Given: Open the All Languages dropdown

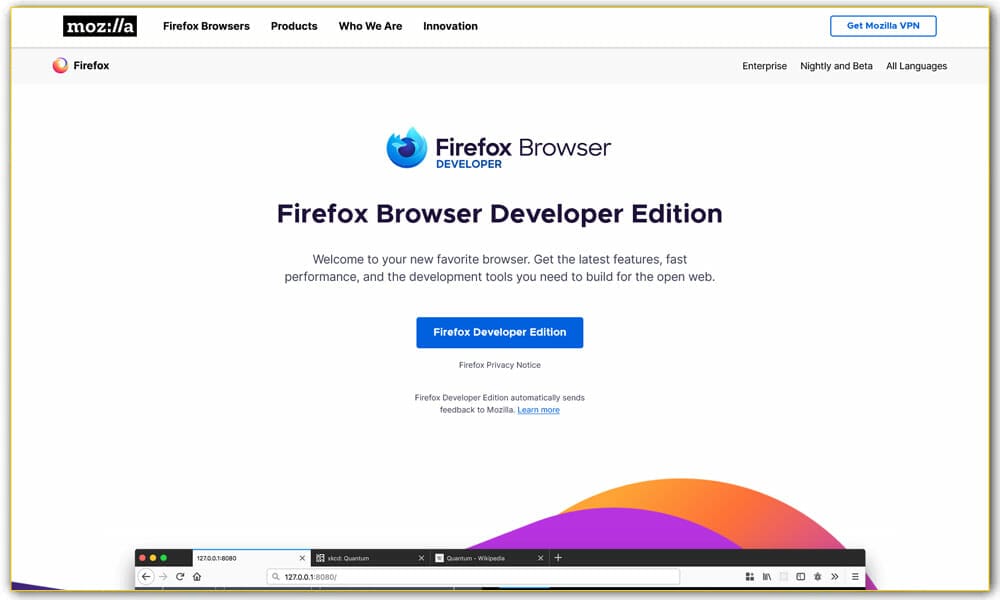Looking at the screenshot, I should pos(916,66).
